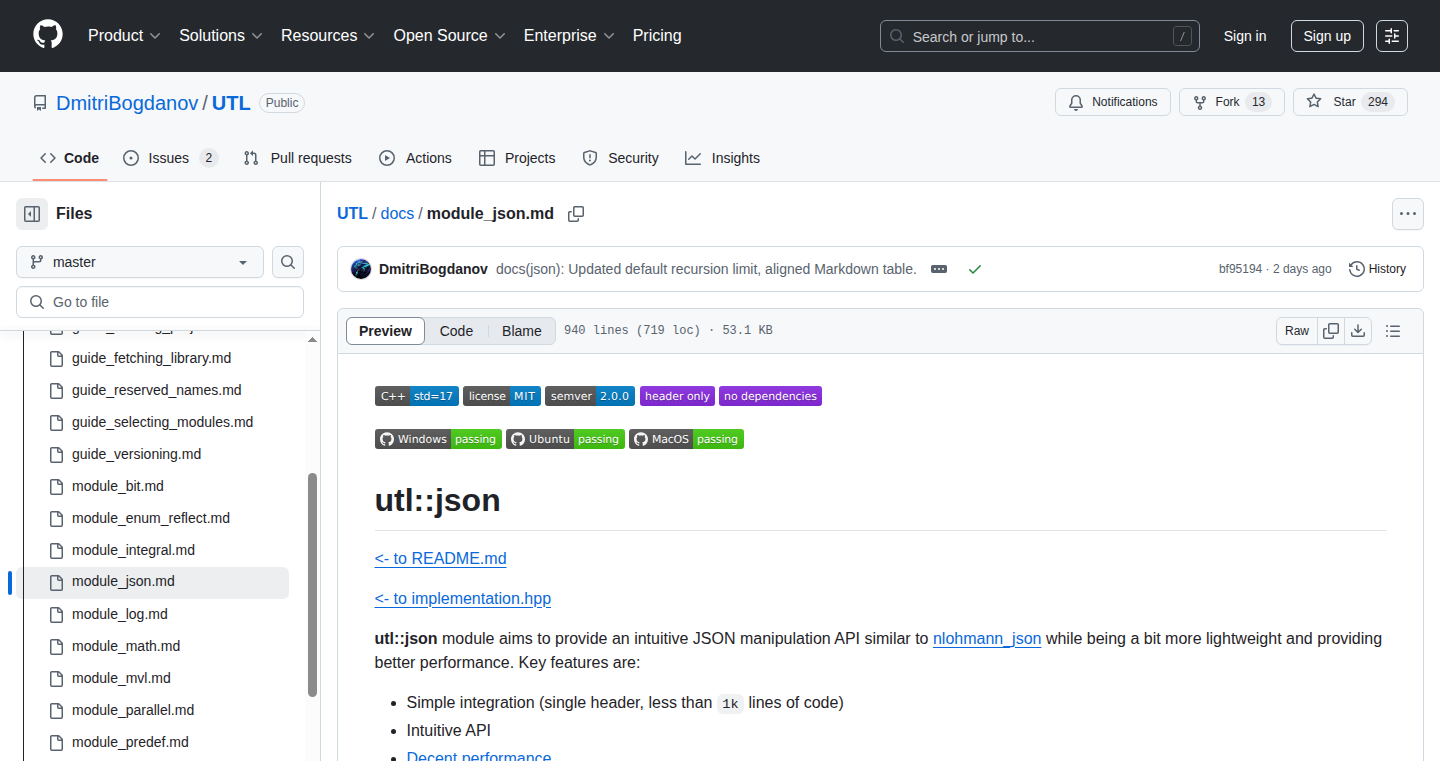The width and height of the screenshot is (1440, 761).
Task: Focus the Search or jump to field
Action: point(1039,36)
